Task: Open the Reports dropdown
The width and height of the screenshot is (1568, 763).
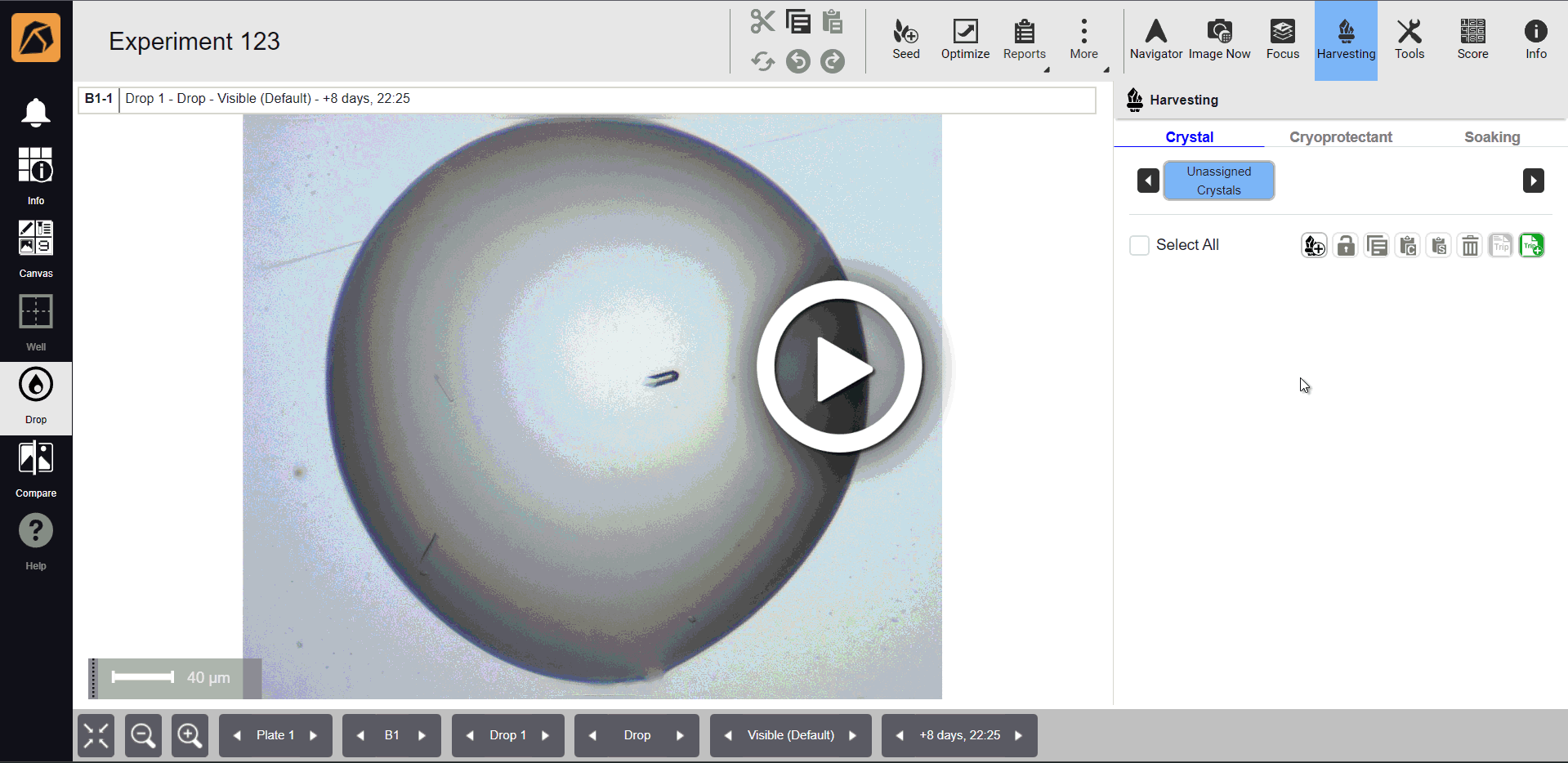Action: [1024, 39]
